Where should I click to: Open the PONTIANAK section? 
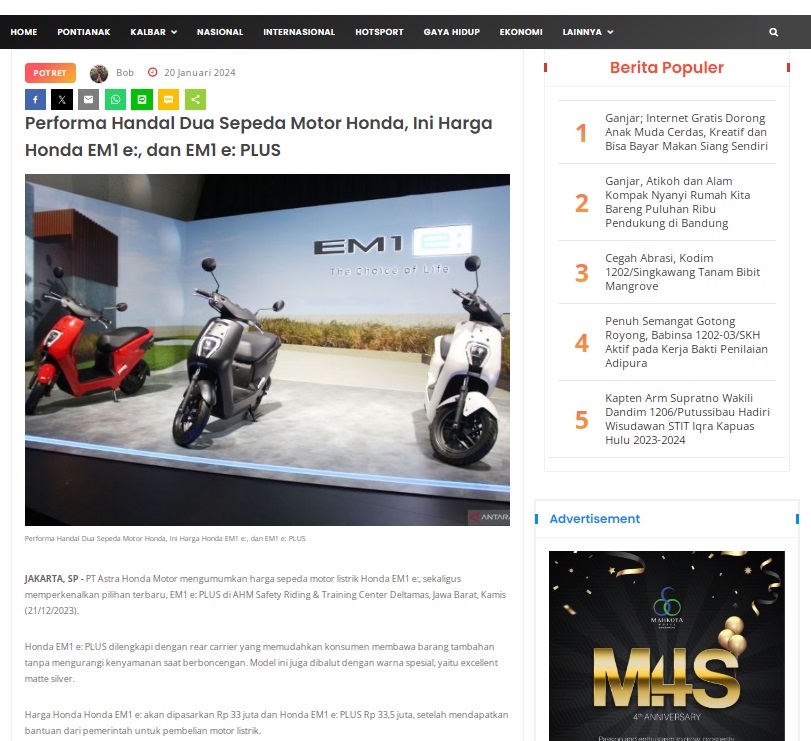coord(84,32)
